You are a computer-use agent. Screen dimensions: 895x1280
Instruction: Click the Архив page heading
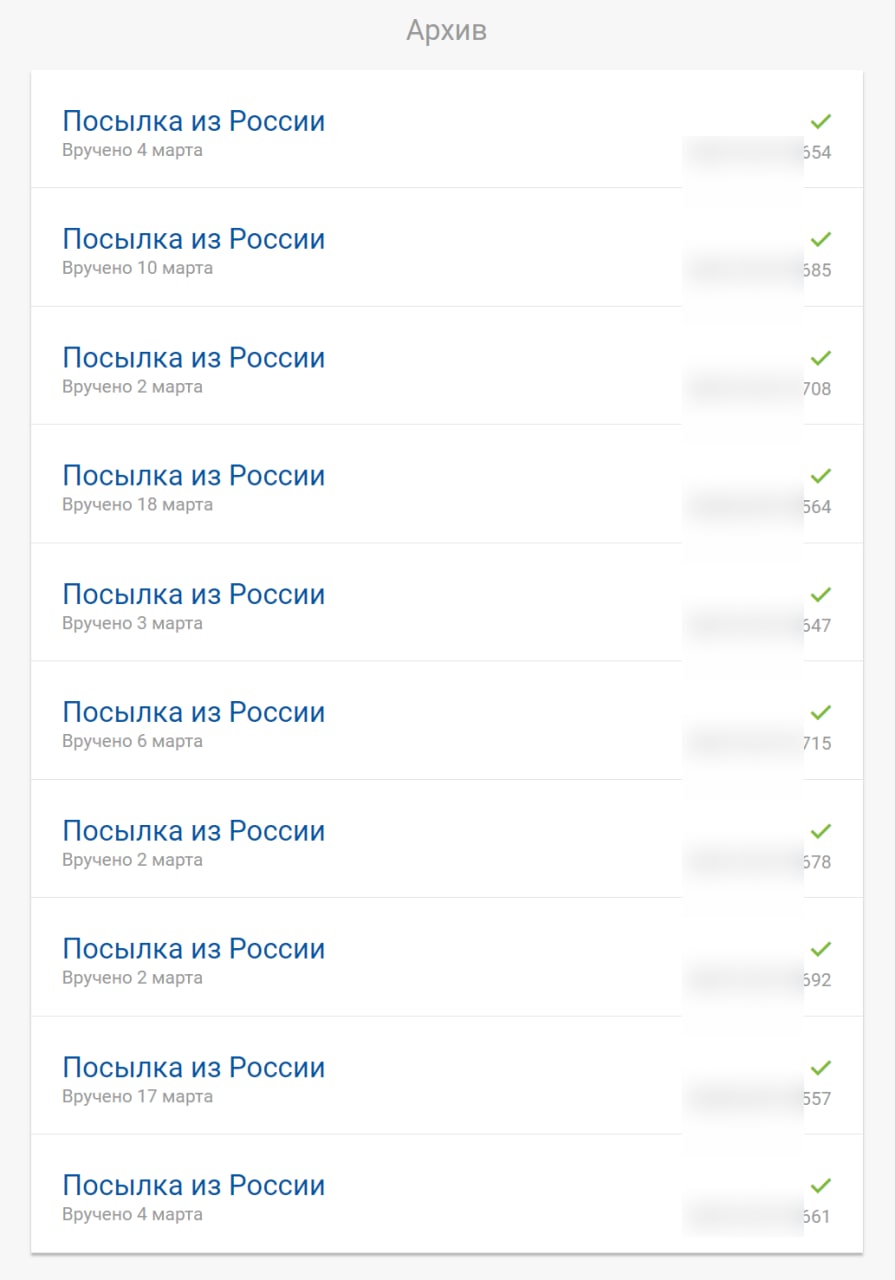click(x=446, y=31)
